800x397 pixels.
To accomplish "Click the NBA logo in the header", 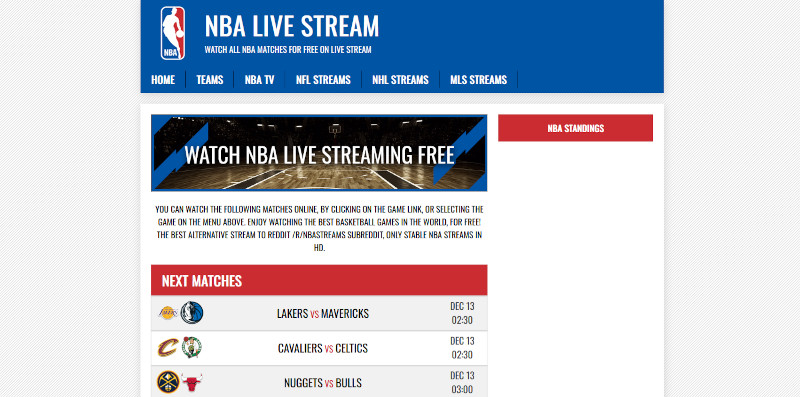I will [173, 33].
